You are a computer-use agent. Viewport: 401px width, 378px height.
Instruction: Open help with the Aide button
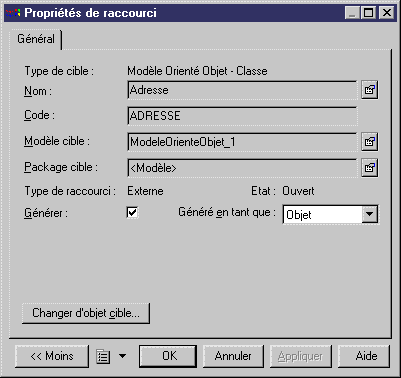point(364,356)
